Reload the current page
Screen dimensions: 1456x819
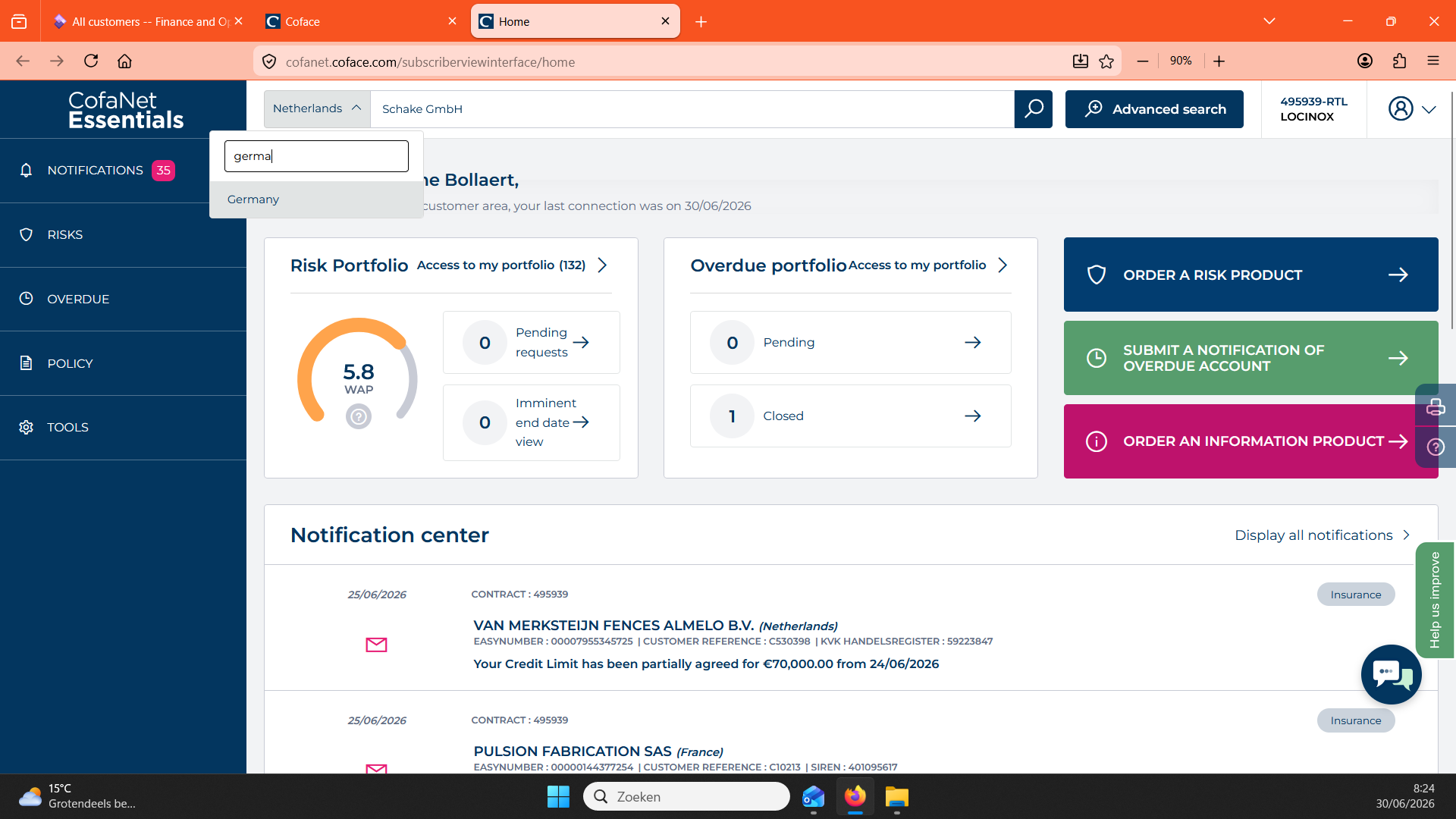point(91,61)
